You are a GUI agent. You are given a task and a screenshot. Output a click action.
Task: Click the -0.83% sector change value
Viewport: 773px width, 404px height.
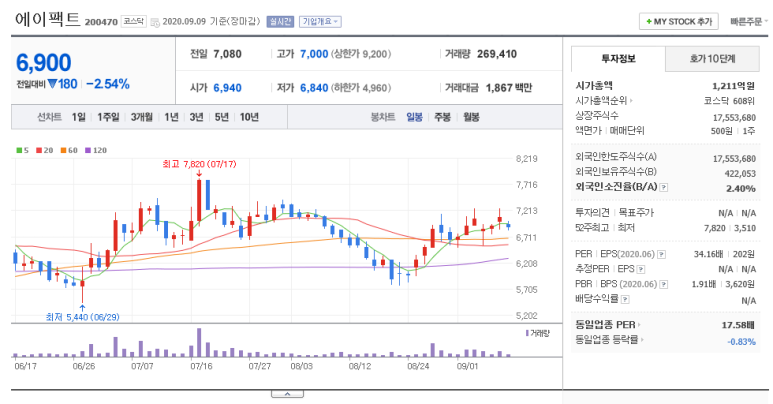coord(741,341)
